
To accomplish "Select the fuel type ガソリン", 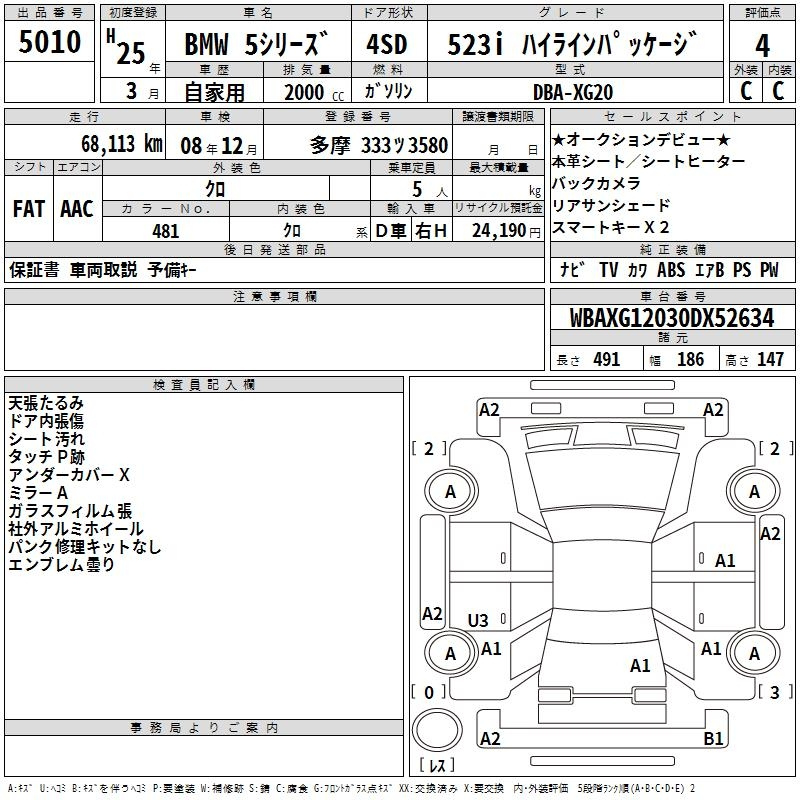I will point(388,91).
